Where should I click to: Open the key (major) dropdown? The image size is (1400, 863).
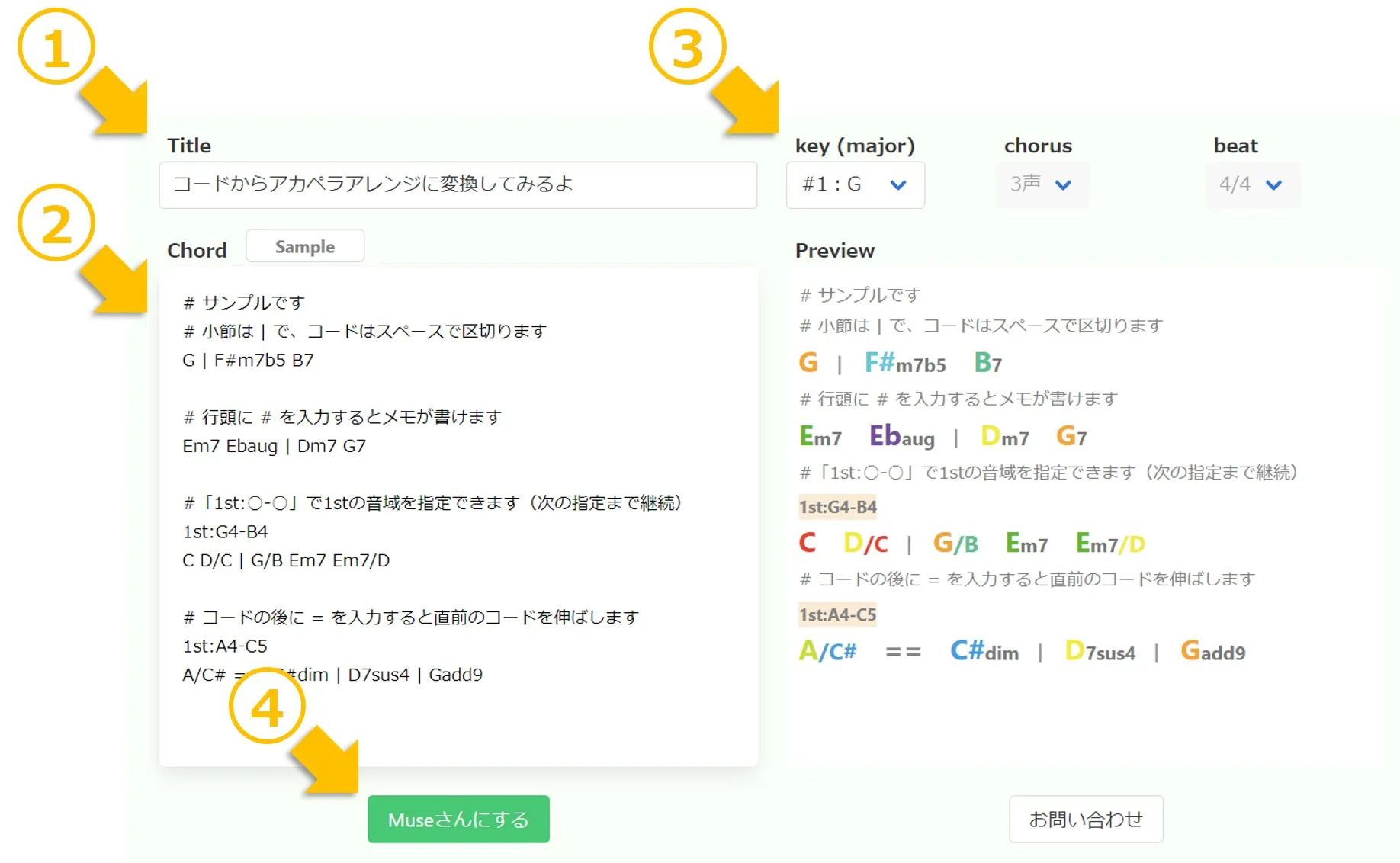click(x=855, y=184)
